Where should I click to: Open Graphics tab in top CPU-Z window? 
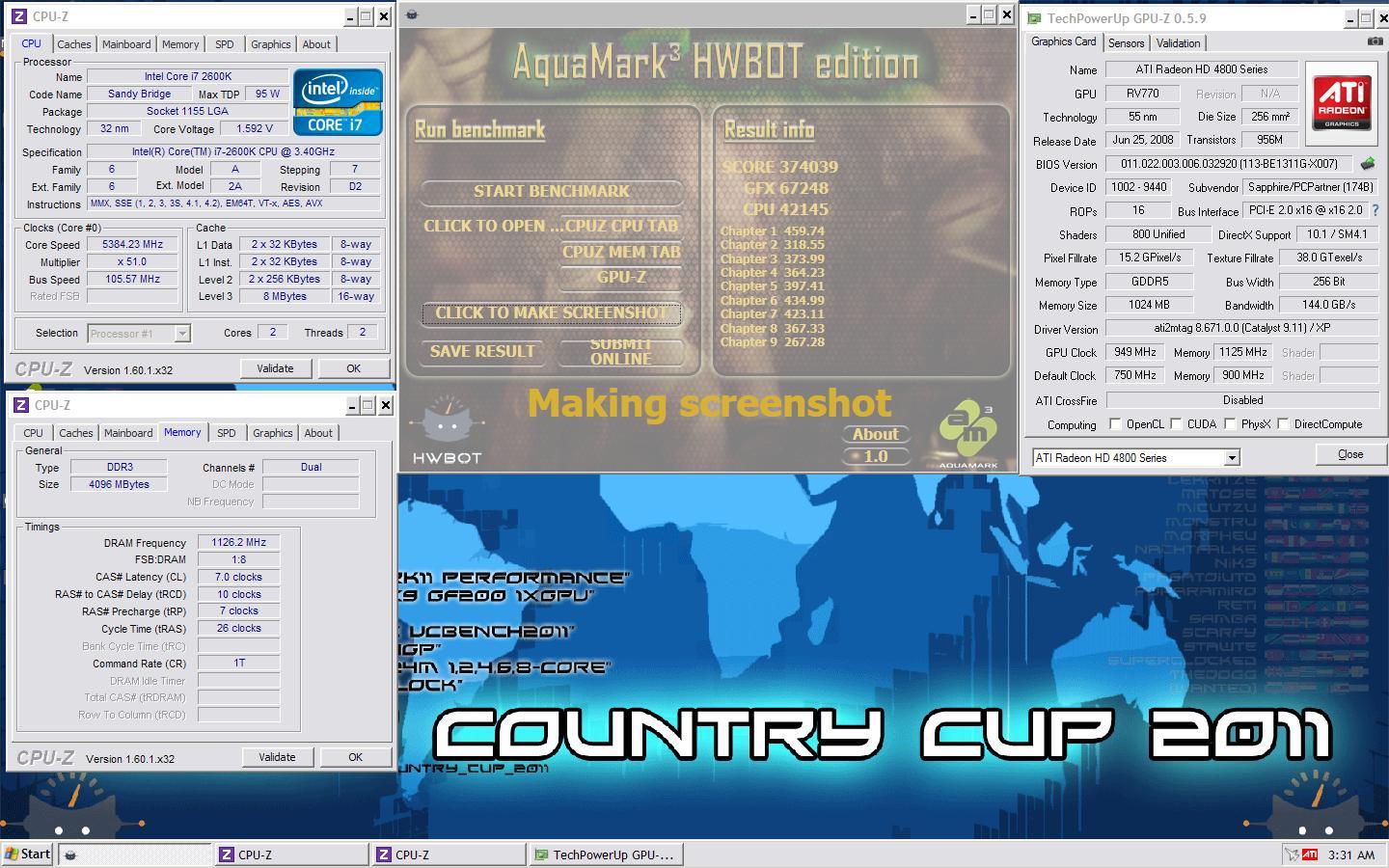tap(271, 44)
